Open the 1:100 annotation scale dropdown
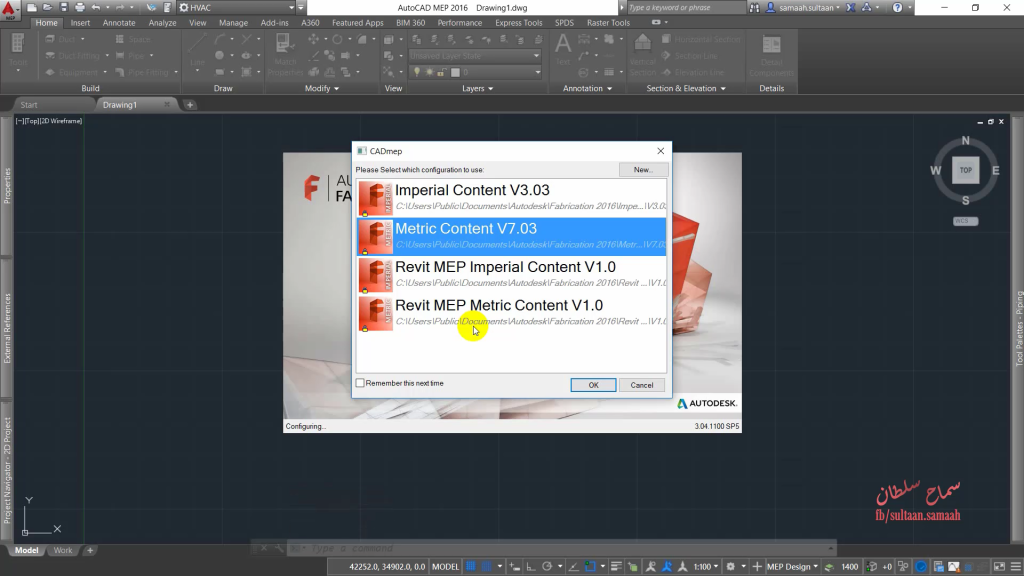This screenshot has height=576, width=1024. coord(706,566)
